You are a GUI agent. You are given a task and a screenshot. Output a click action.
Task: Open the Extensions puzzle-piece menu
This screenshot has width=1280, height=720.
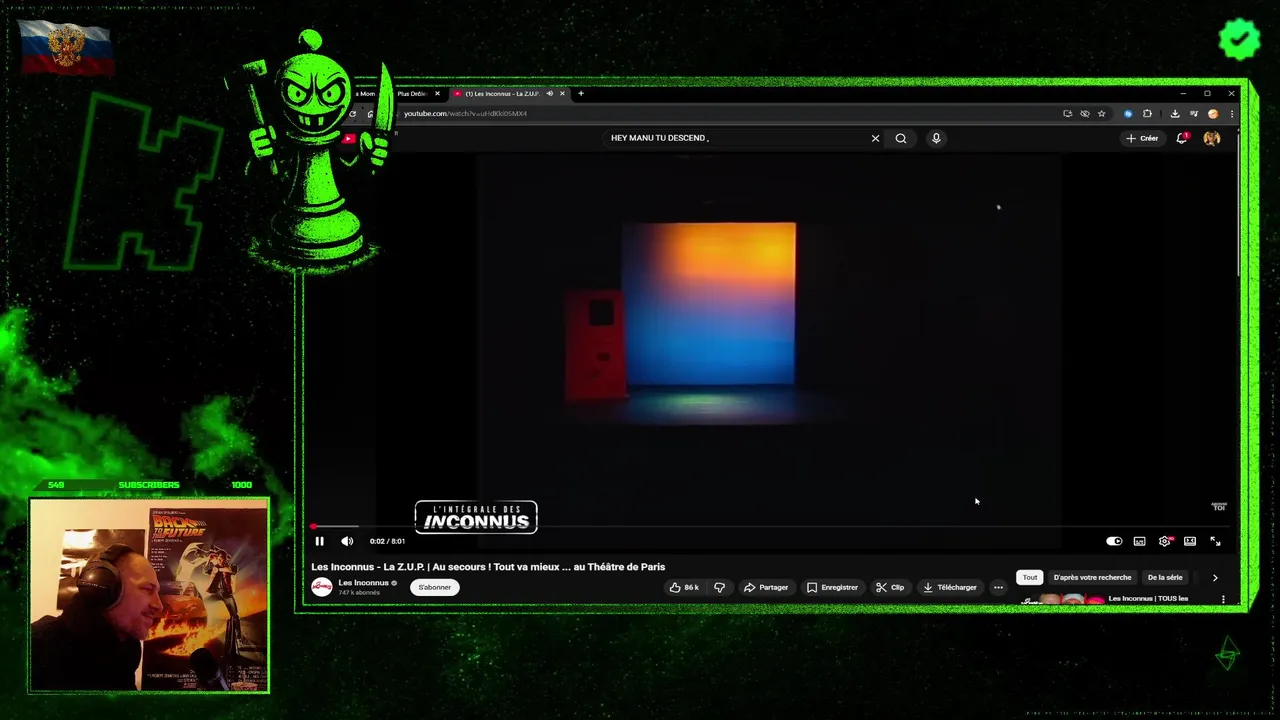1147,114
